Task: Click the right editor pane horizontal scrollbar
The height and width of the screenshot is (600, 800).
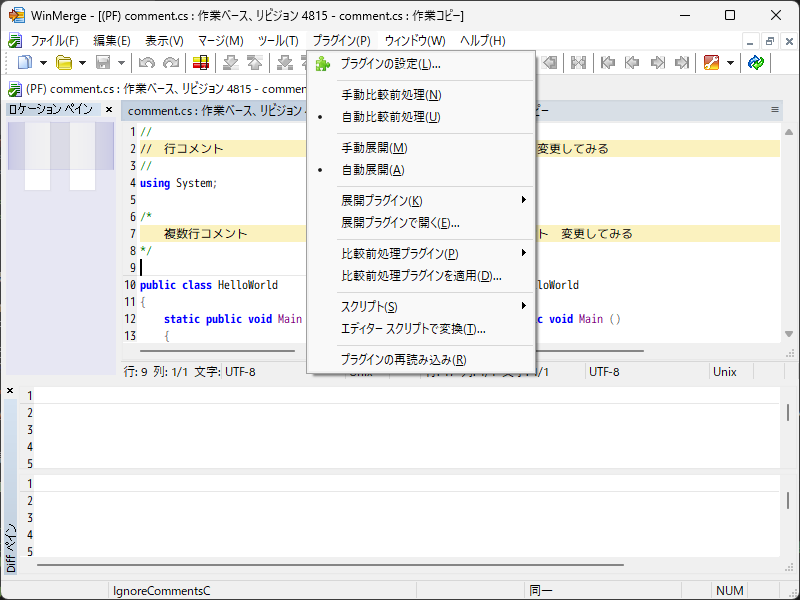Action: [589, 351]
